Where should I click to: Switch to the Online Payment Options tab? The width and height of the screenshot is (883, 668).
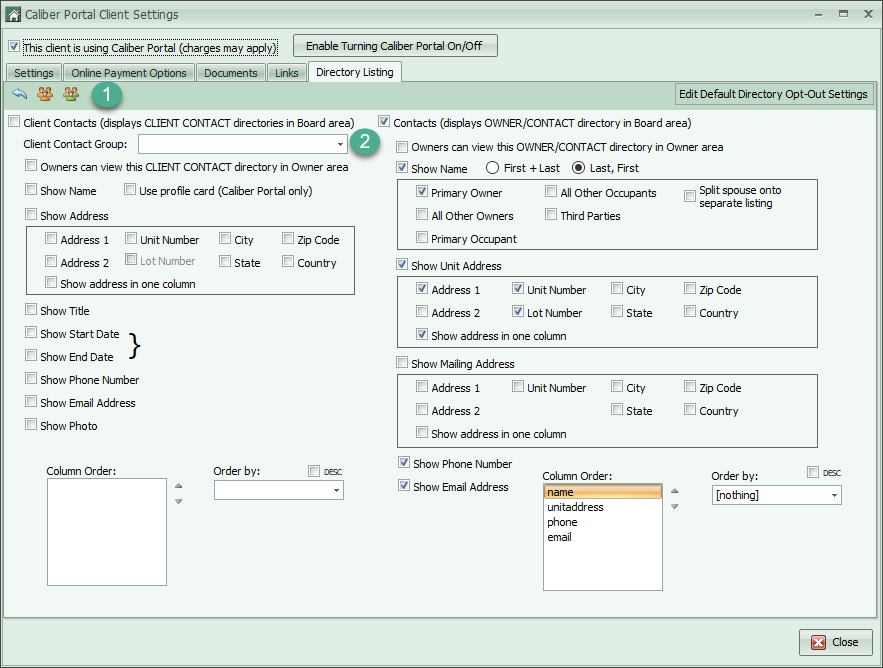point(129,73)
